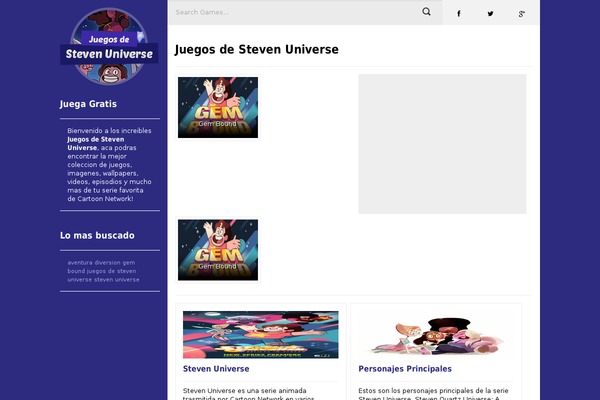Click the Juegos de Steven Universe logo
The height and width of the screenshot is (400, 600).
[109, 47]
